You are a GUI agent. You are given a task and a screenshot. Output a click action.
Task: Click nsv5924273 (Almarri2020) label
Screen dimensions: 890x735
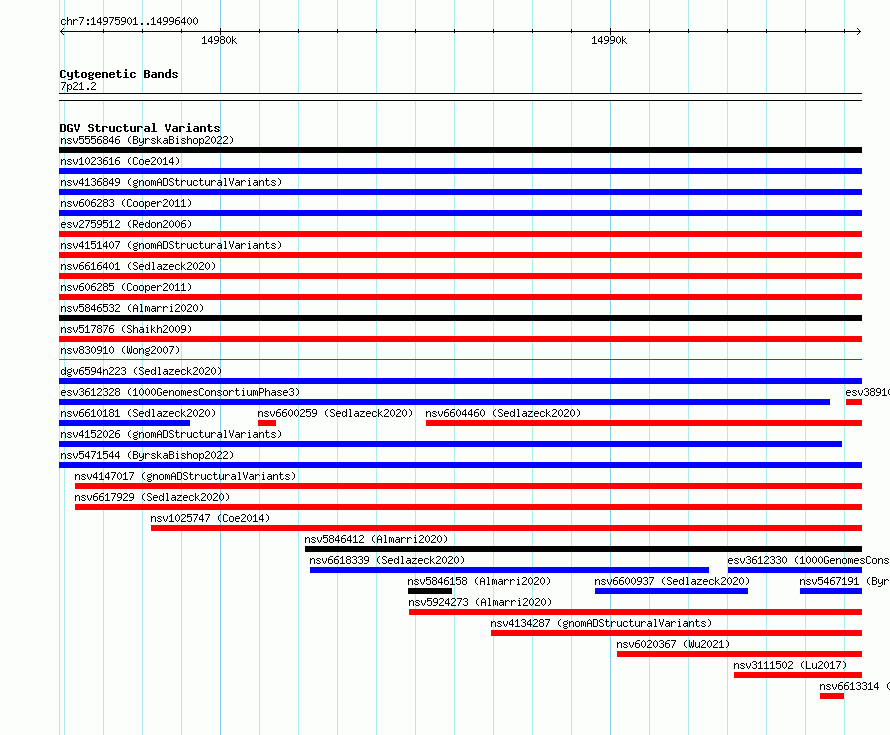(480, 602)
